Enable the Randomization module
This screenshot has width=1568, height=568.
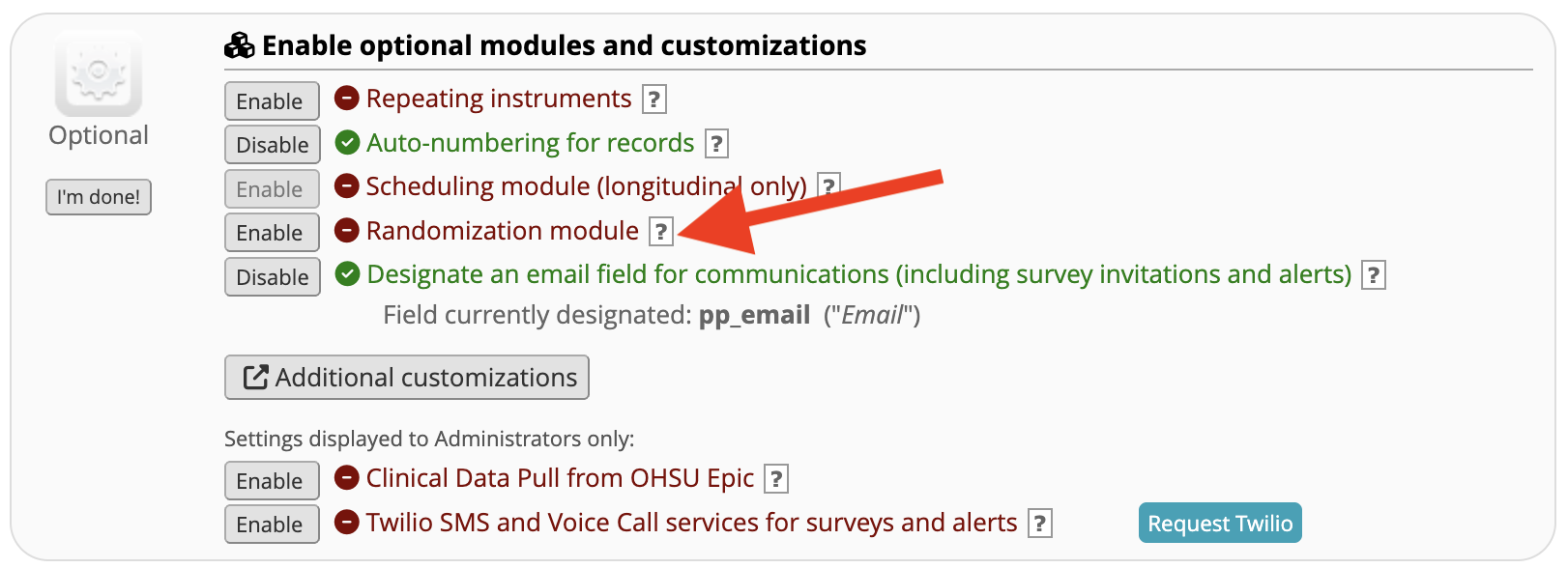[x=272, y=233]
